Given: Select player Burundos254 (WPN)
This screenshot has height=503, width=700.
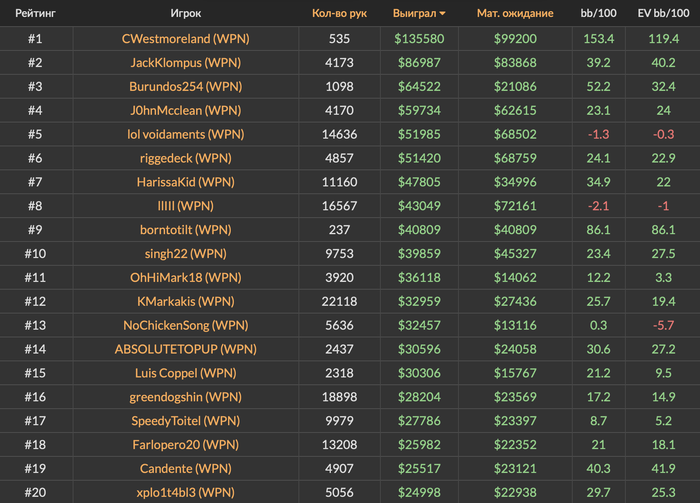Looking at the screenshot, I should coord(186,87).
